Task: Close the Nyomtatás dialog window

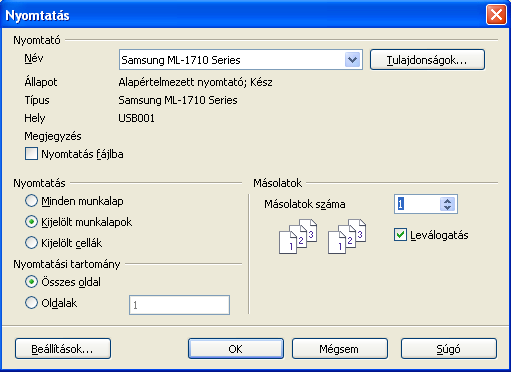Action: (x=496, y=15)
